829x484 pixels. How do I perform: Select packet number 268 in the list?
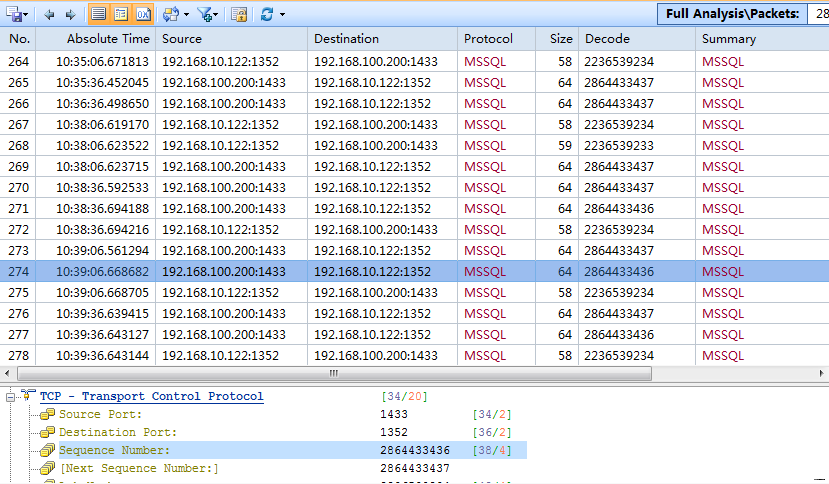click(x=19, y=145)
